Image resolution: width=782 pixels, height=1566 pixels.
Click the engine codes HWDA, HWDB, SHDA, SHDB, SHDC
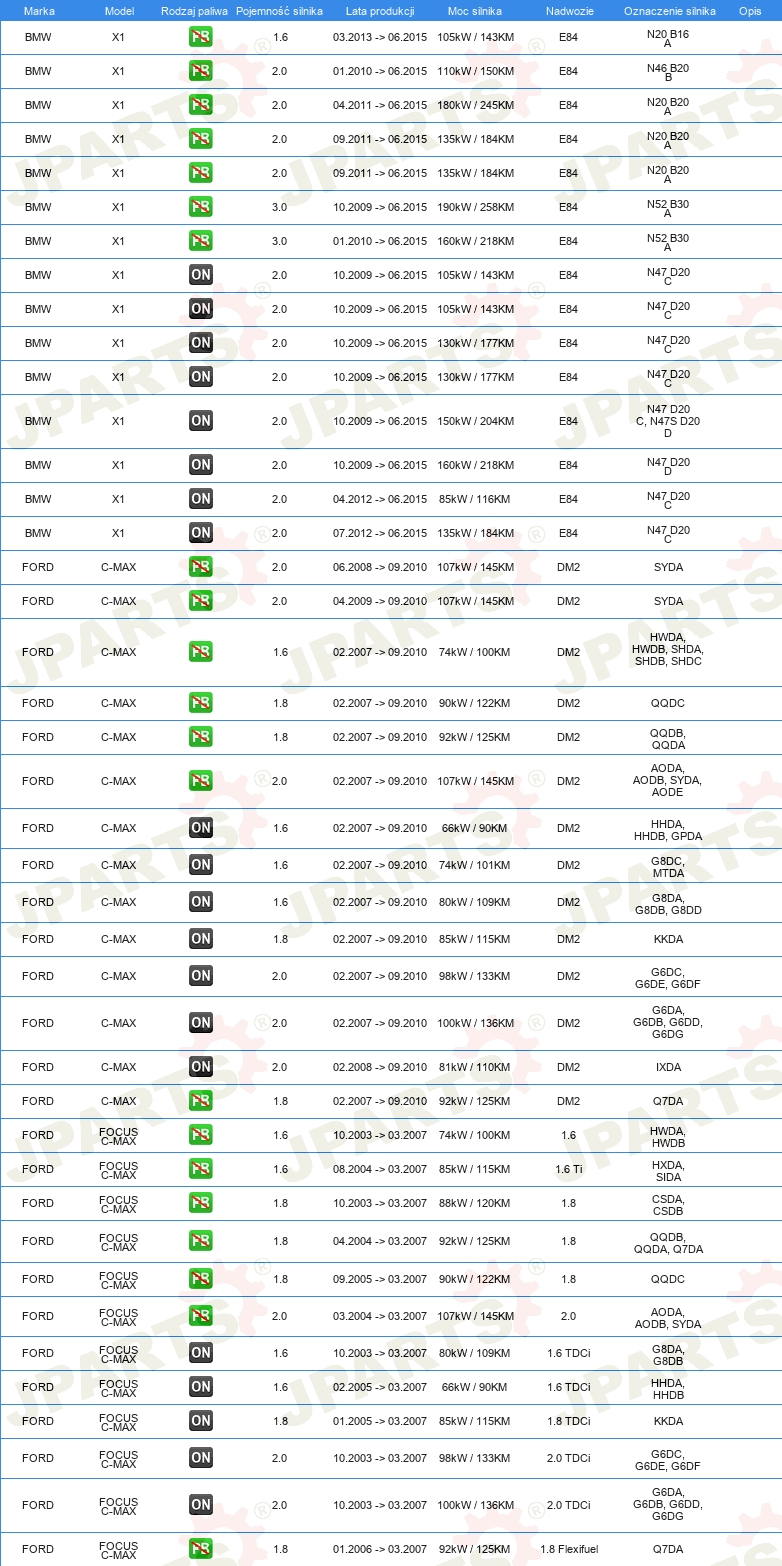click(668, 652)
